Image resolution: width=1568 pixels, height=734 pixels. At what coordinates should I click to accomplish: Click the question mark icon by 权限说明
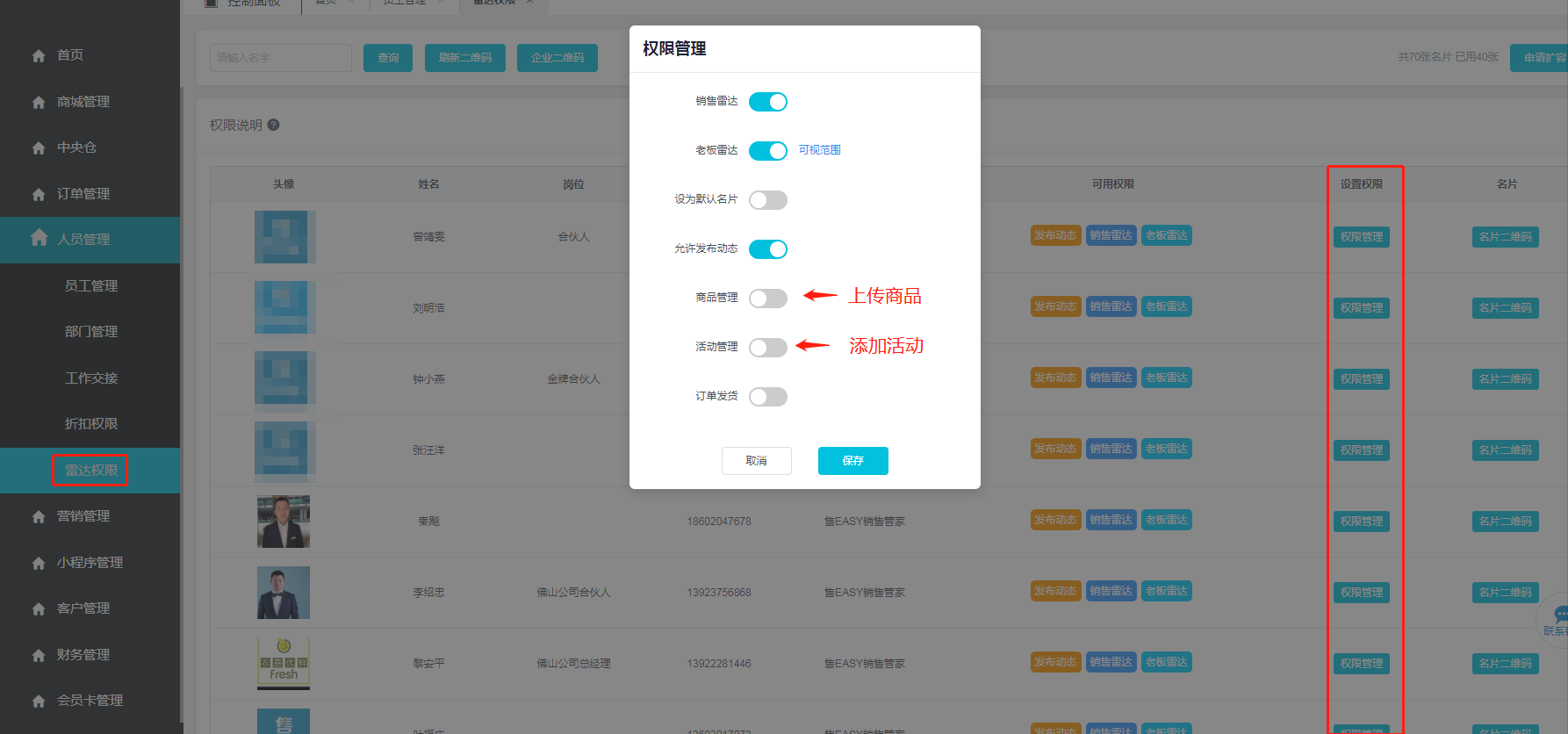tap(273, 125)
